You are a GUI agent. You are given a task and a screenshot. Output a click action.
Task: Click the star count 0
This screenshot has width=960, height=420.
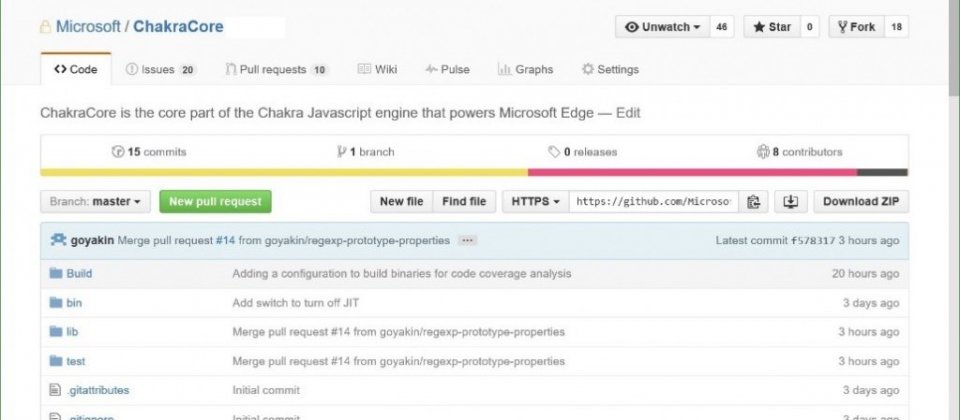[x=809, y=27]
